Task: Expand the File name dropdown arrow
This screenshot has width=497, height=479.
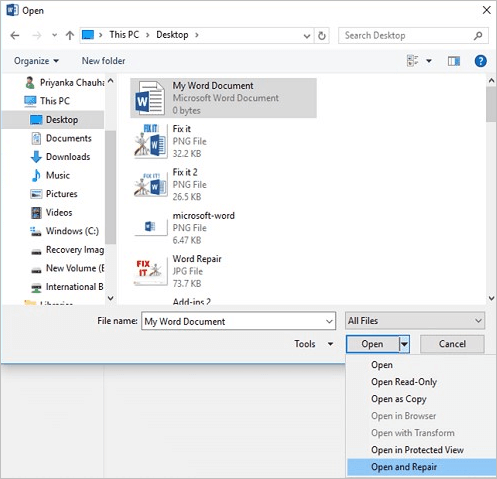Action: point(329,321)
